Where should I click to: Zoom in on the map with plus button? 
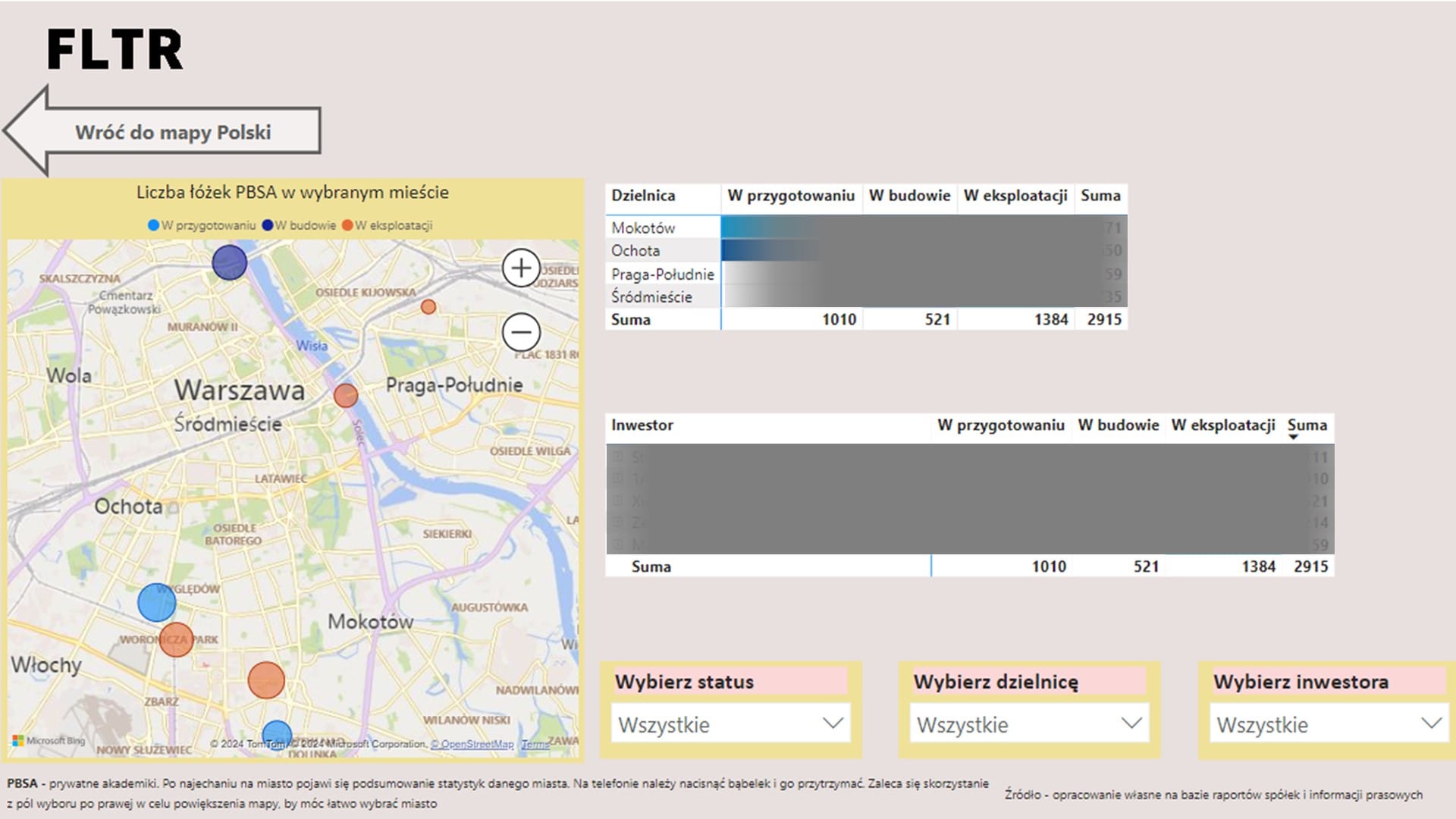click(521, 268)
